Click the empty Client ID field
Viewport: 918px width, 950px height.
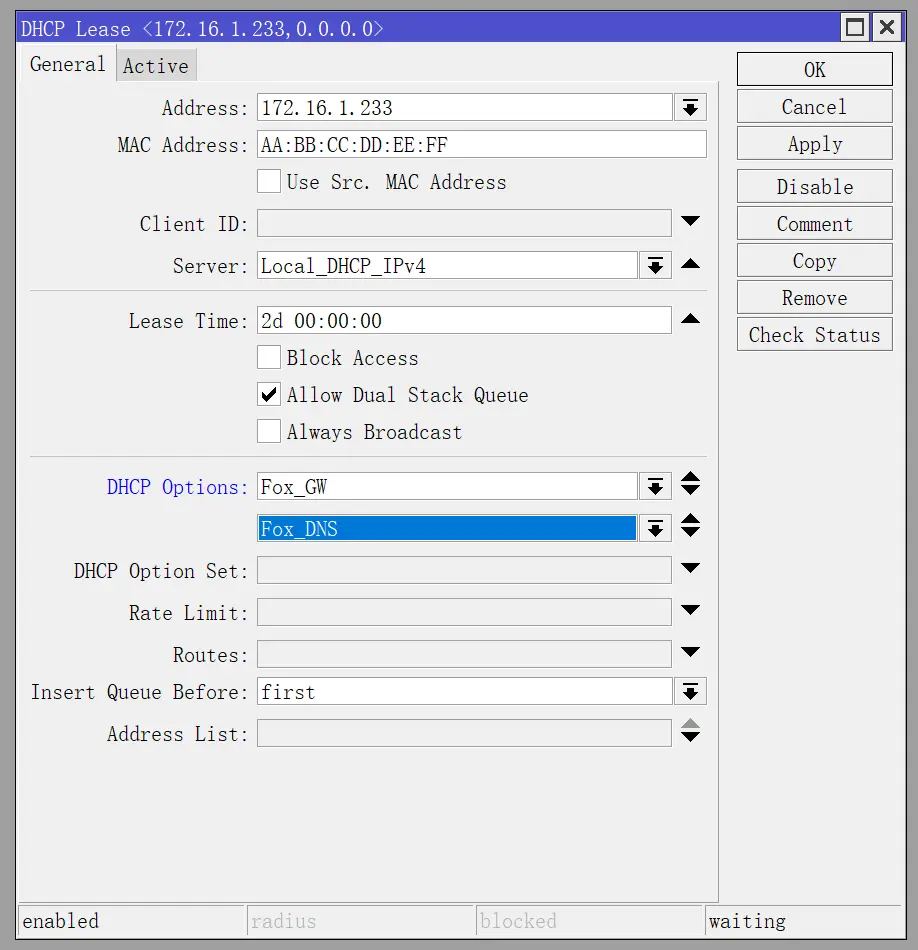[464, 224]
